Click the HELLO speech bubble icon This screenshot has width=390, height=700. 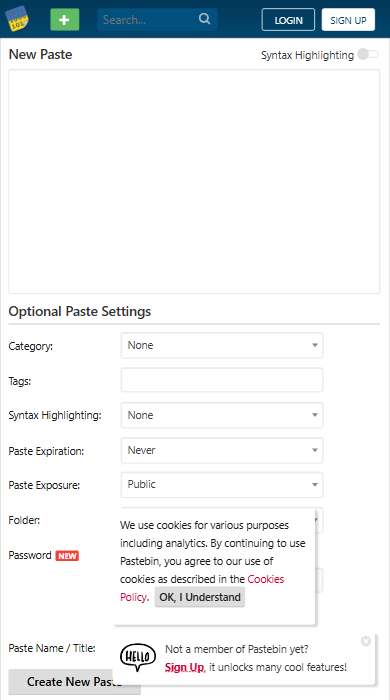tap(138, 658)
